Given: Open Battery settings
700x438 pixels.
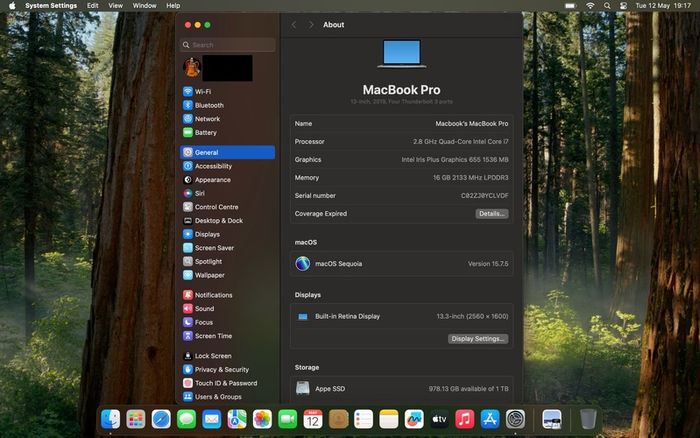Looking at the screenshot, I should pos(228,133).
